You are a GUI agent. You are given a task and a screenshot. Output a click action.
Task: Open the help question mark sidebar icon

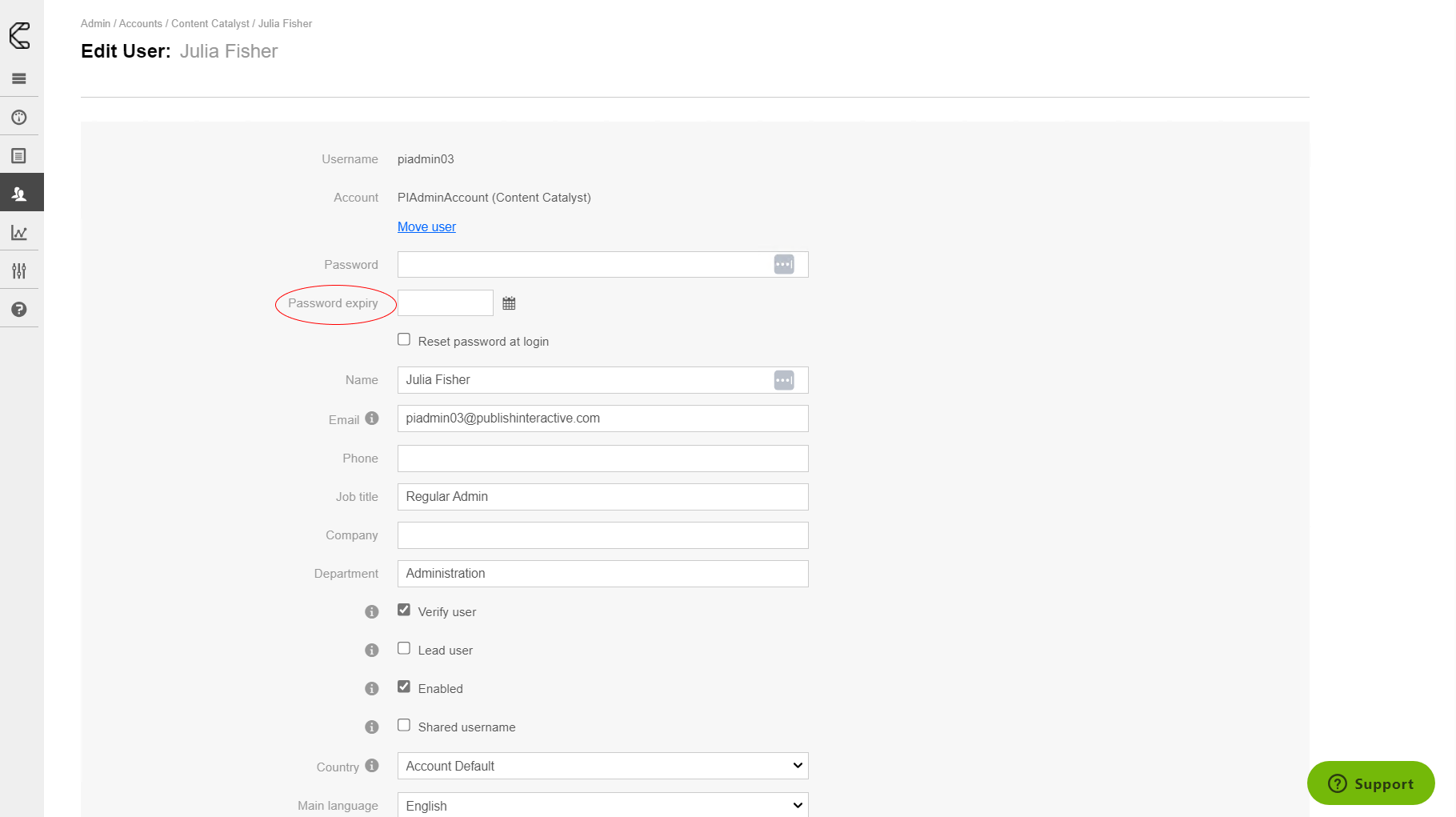(x=19, y=310)
